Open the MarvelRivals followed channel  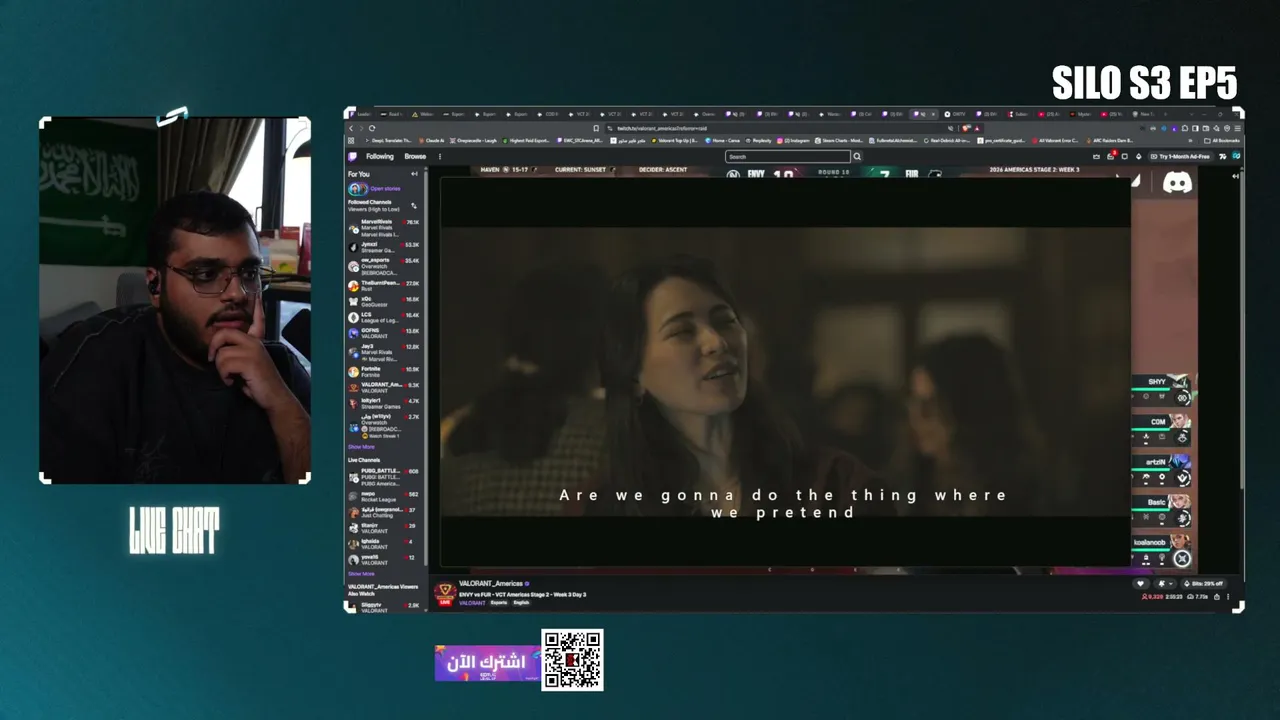[x=384, y=227]
